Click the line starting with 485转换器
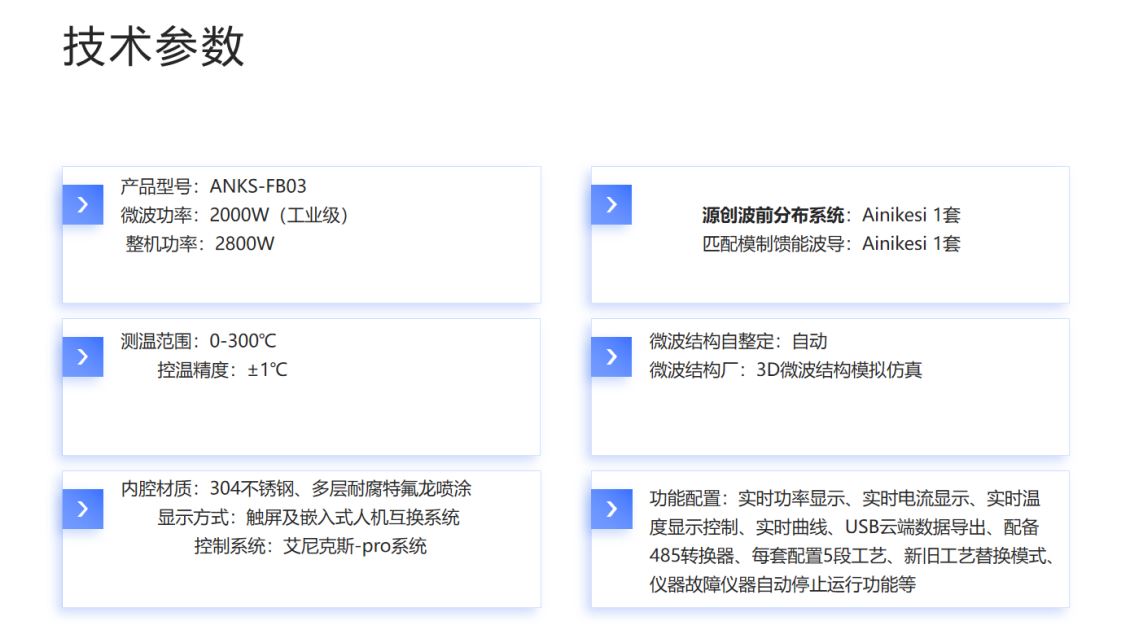The image size is (1130, 634). pyautogui.click(x=853, y=556)
